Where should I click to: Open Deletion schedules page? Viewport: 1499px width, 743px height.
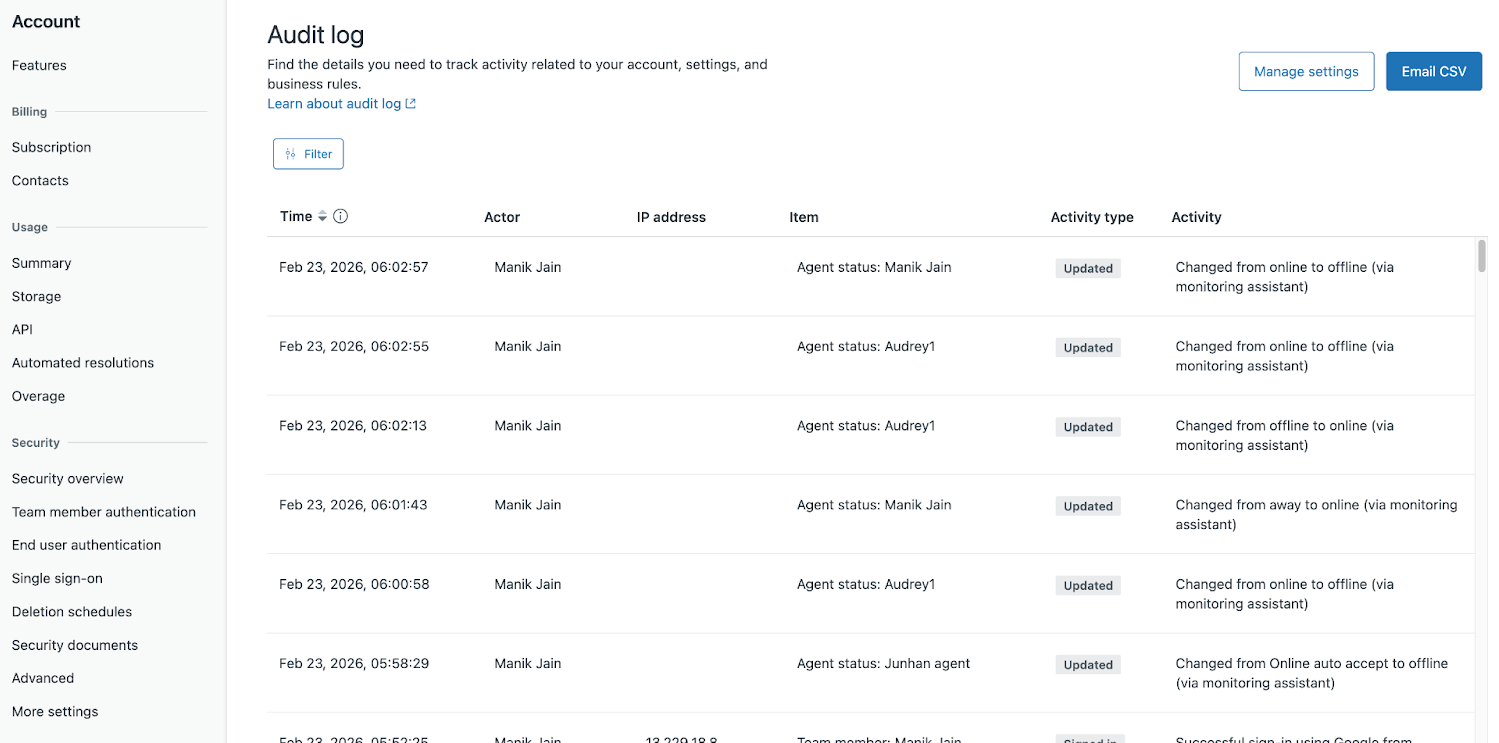(72, 612)
